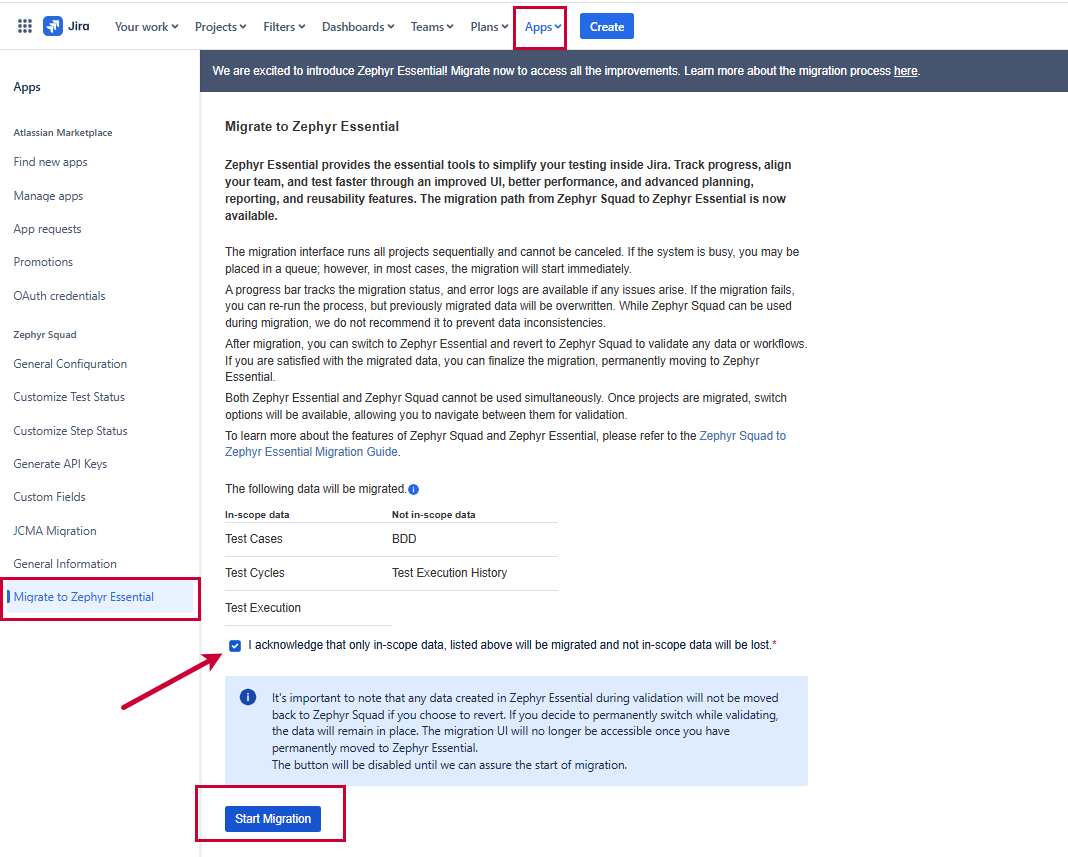Screen dimensions: 1068x857
Task: Follow the 'here' link in banner
Action: 905,71
